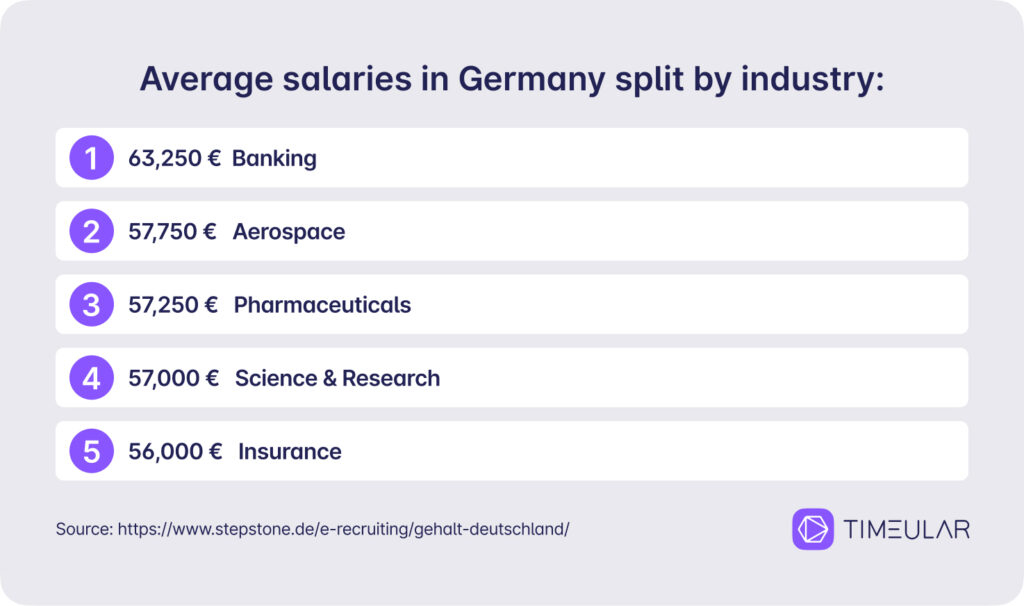
Task: Select the Insurance industry label
Action: tap(289, 451)
